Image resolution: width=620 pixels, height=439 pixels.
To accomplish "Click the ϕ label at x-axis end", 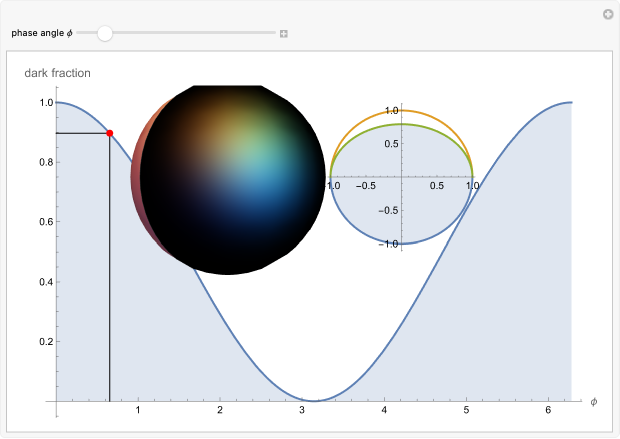I will tap(593, 401).
